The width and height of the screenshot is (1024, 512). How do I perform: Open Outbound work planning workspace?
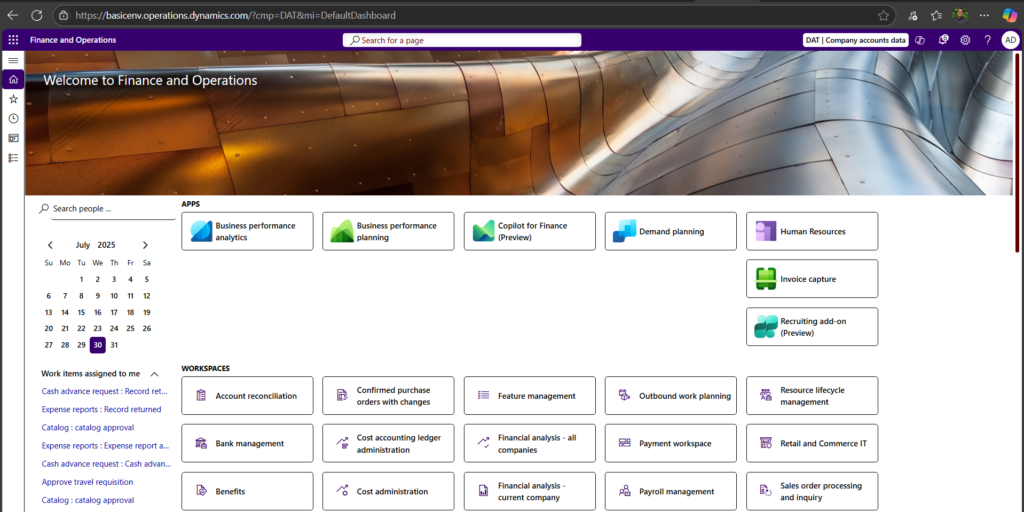pos(671,396)
